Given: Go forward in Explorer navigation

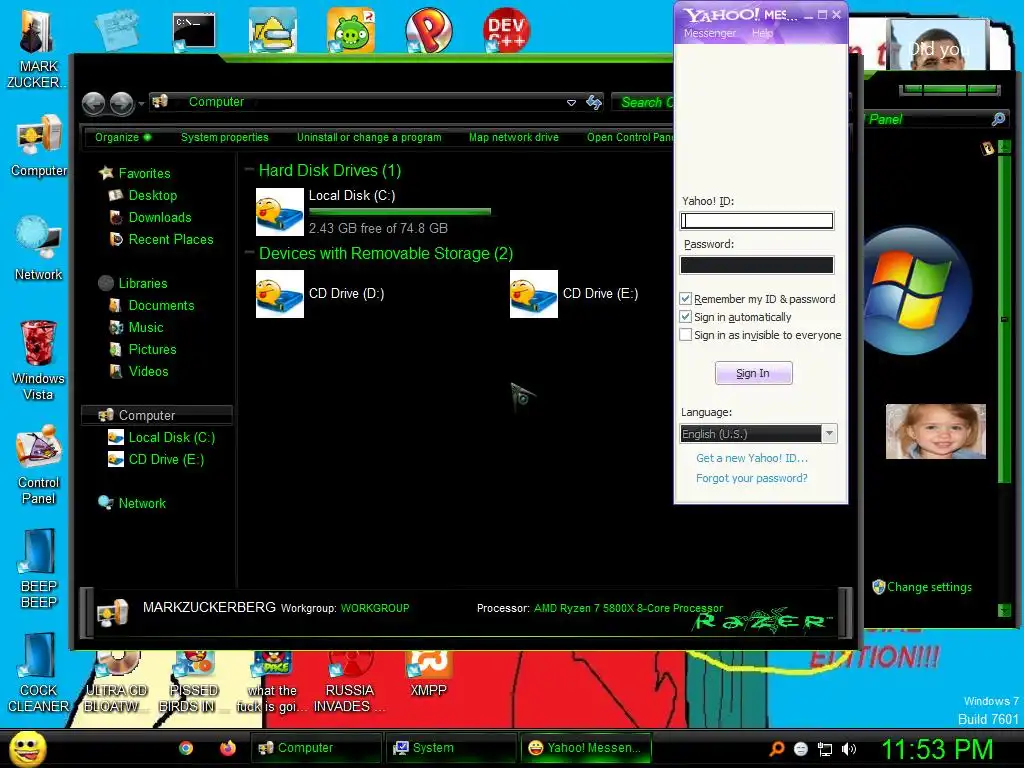Looking at the screenshot, I should pos(121,103).
